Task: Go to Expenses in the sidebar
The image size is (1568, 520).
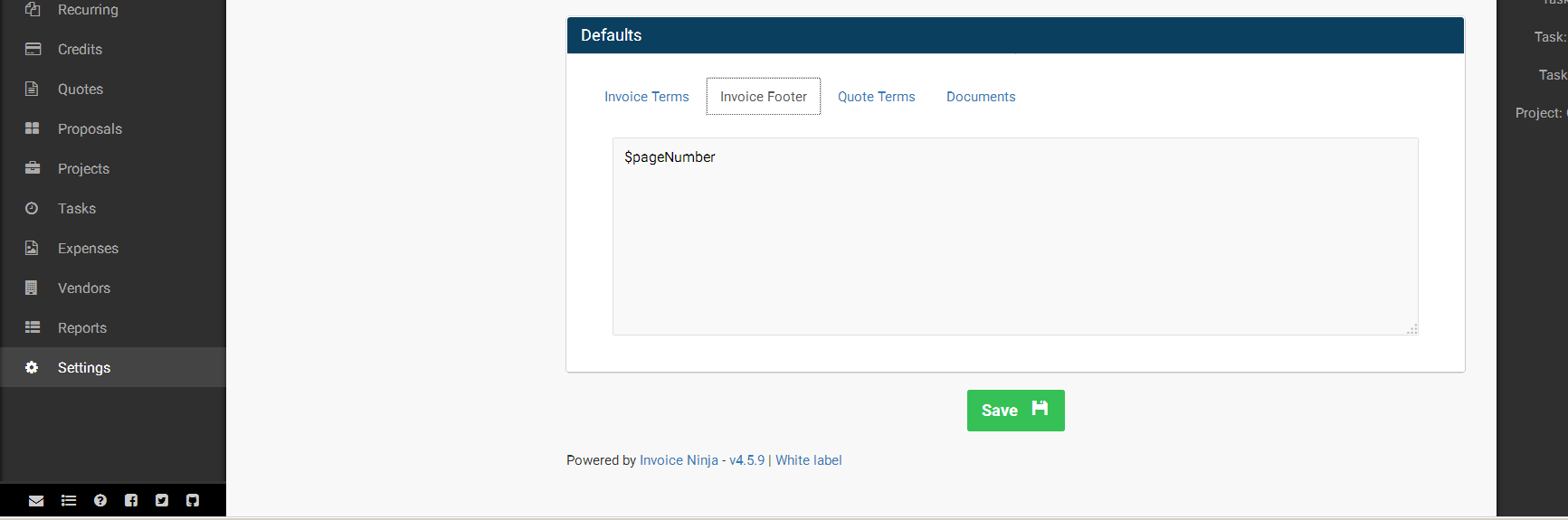Action: (x=88, y=248)
